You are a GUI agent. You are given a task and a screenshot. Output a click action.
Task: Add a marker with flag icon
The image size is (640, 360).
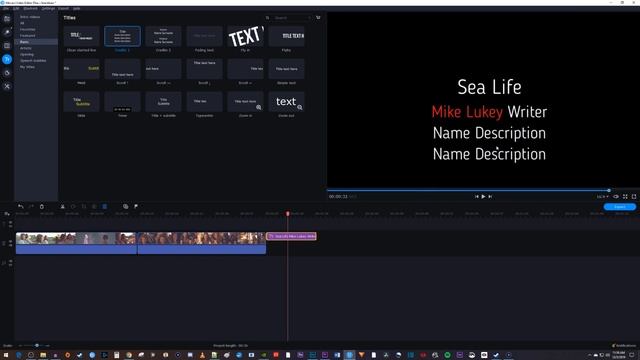tap(136, 207)
